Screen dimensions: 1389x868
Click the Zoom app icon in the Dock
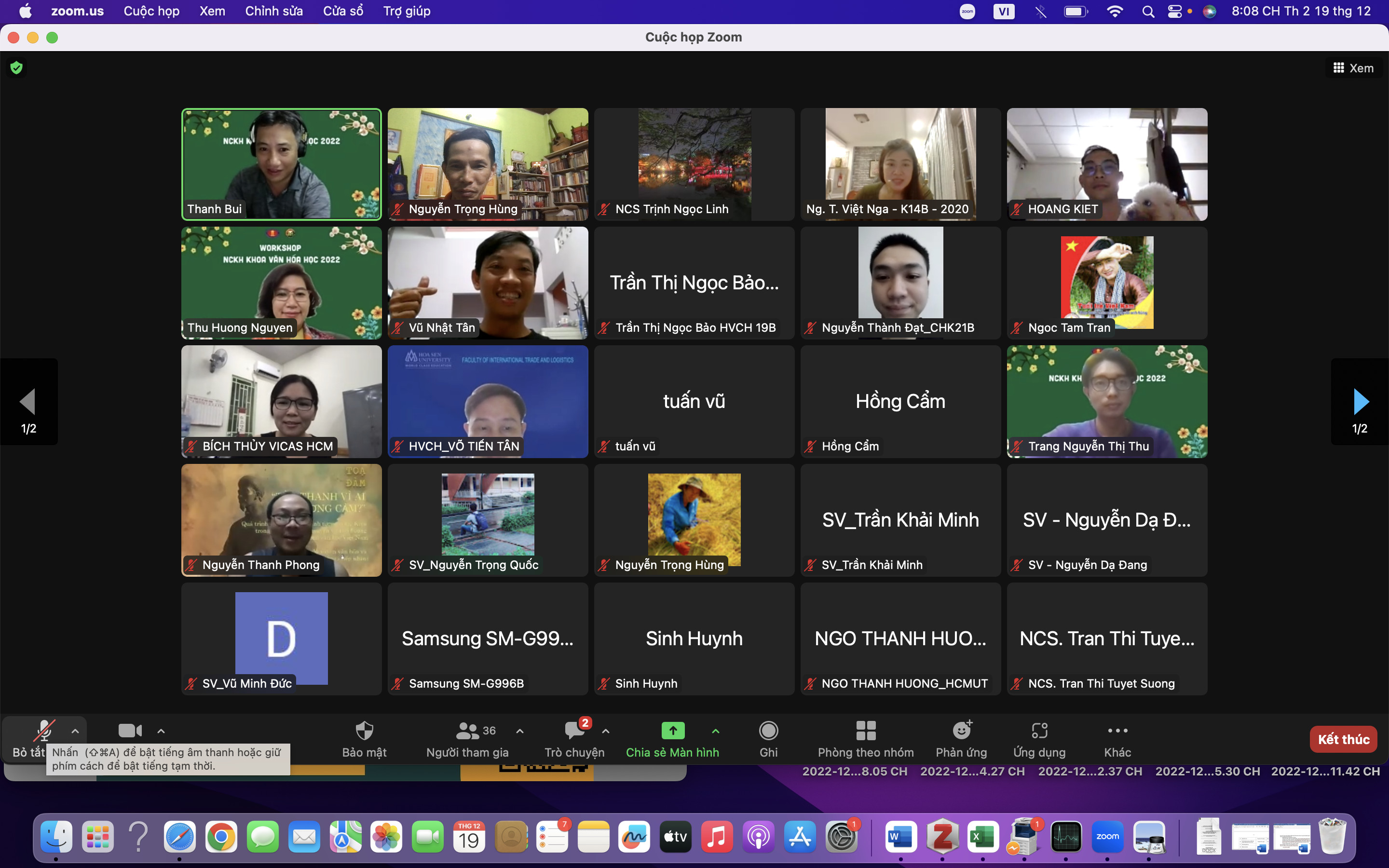point(1107,837)
